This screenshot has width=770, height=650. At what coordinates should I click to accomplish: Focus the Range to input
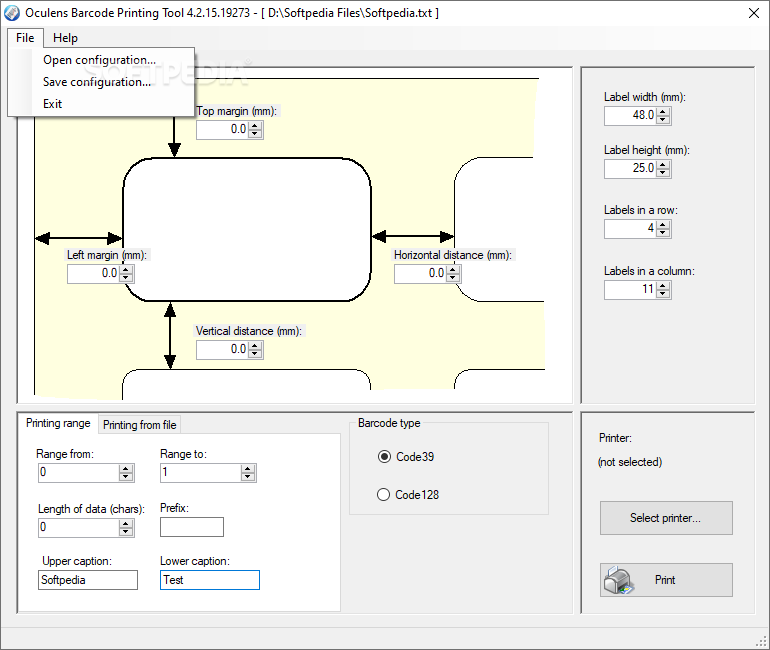click(201, 473)
